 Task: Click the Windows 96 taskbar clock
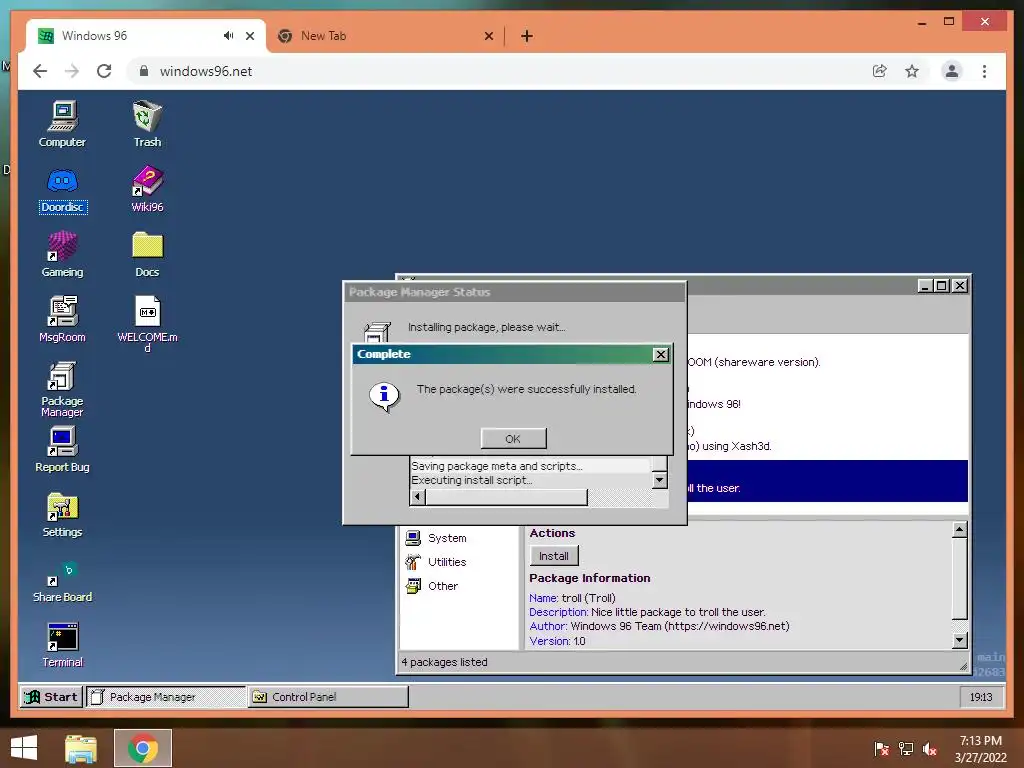(x=981, y=697)
